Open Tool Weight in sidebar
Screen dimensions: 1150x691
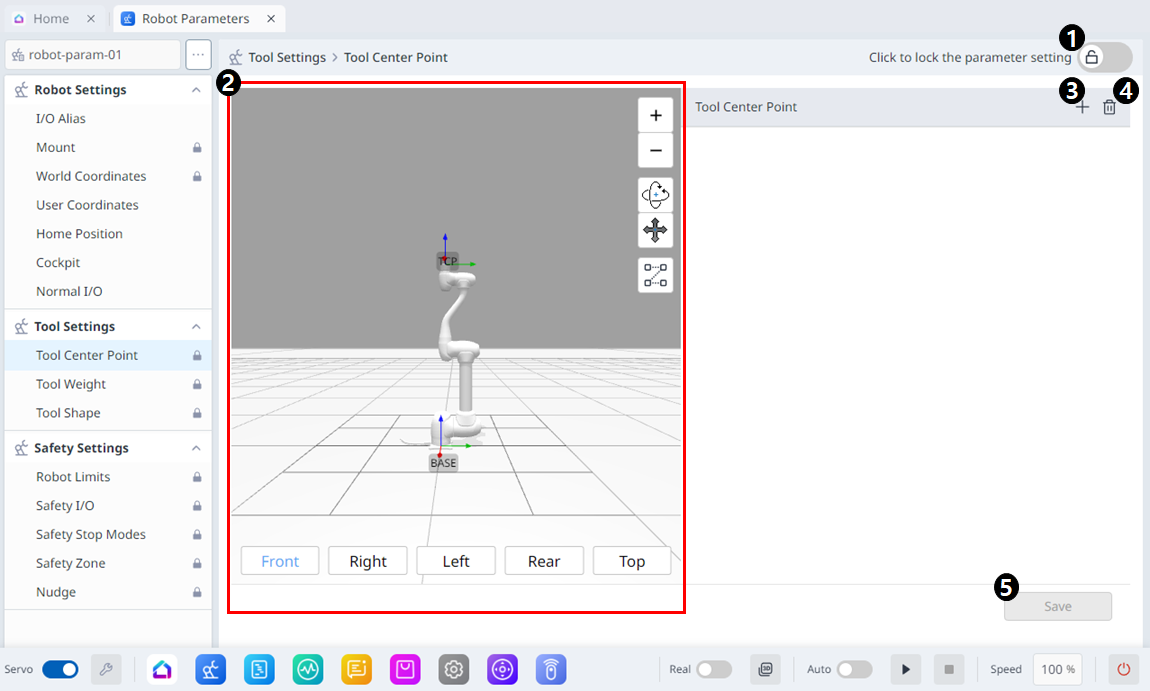[71, 384]
